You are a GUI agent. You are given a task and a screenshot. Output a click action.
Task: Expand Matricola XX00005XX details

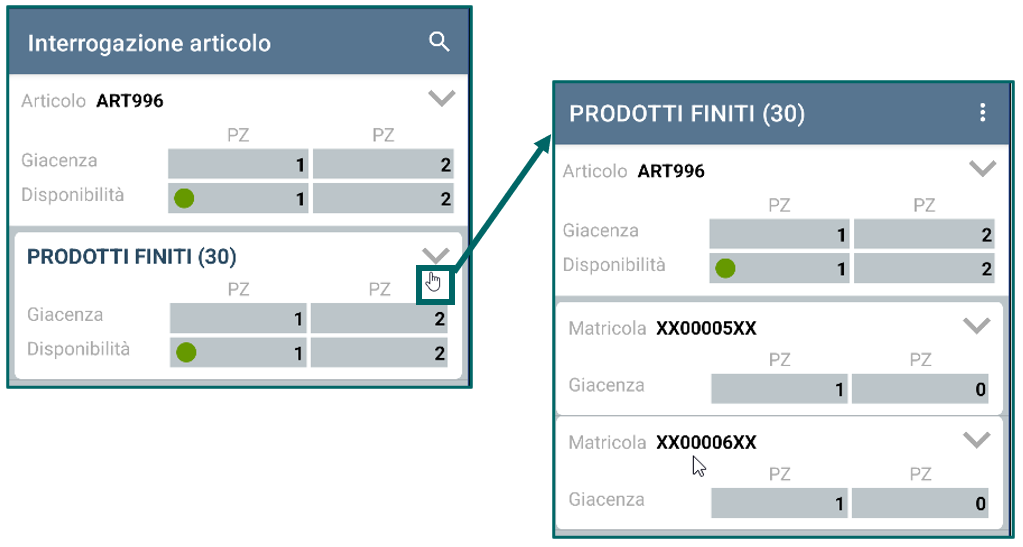(976, 325)
